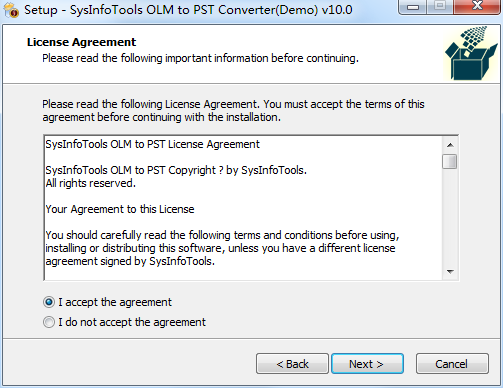Click the setup installer icon in title bar
The image size is (503, 388).
[11, 10]
